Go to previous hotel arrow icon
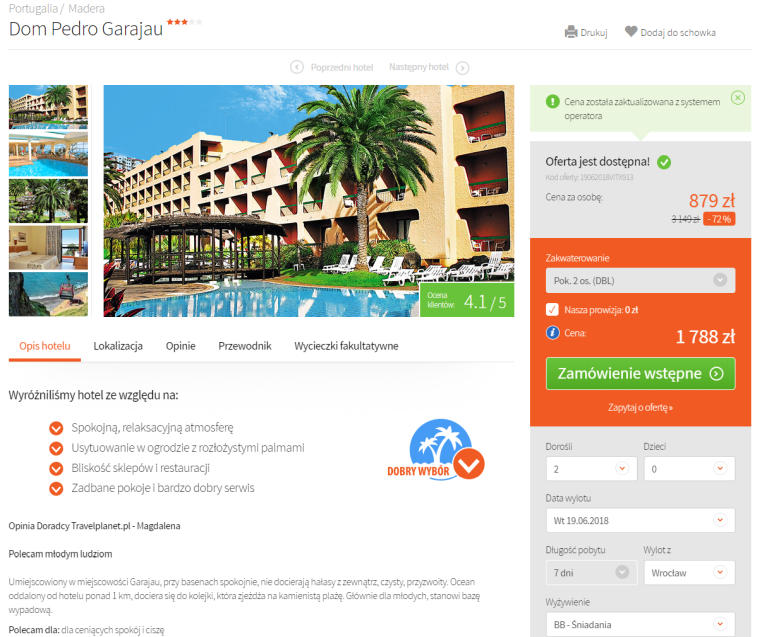Viewport: 760px width, 637px height. 297,67
